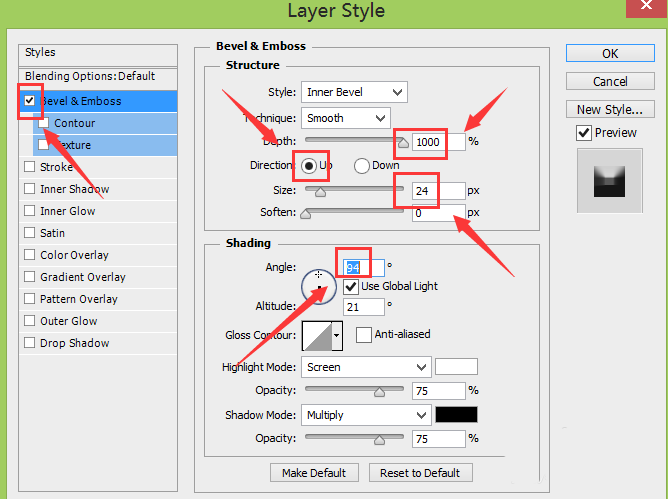668x499 pixels.
Task: Select the Up direction radio button
Action: coord(309,165)
